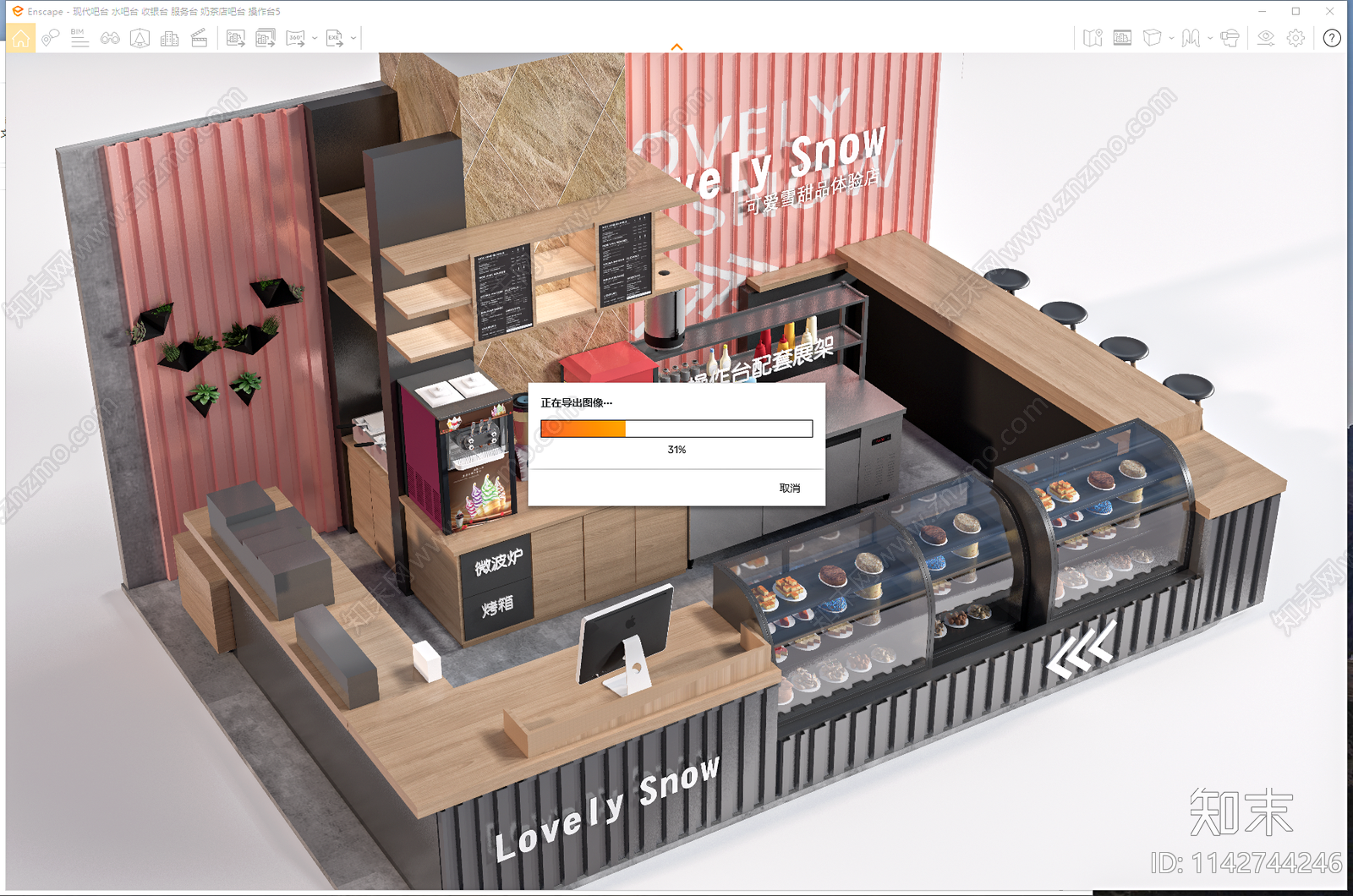Open the view management binoculars icon
This screenshot has width=1353, height=896.
110,38
